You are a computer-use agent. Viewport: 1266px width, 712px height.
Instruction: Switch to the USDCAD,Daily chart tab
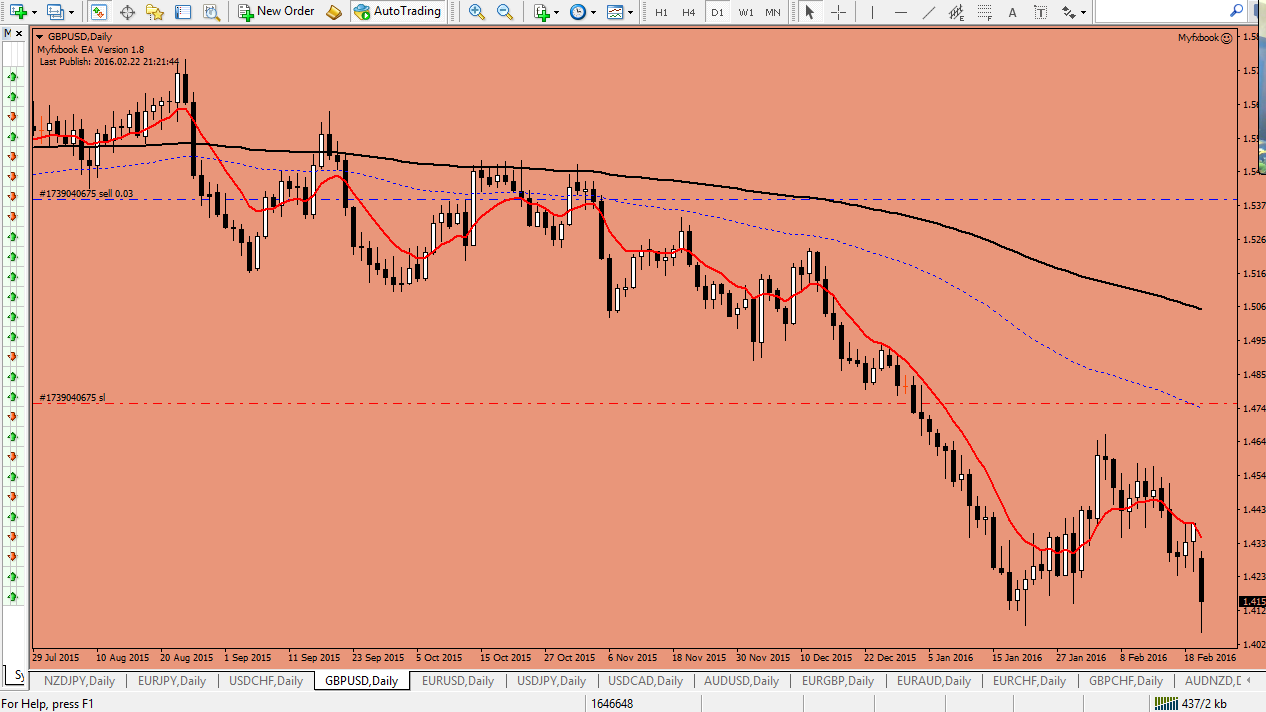tap(645, 681)
